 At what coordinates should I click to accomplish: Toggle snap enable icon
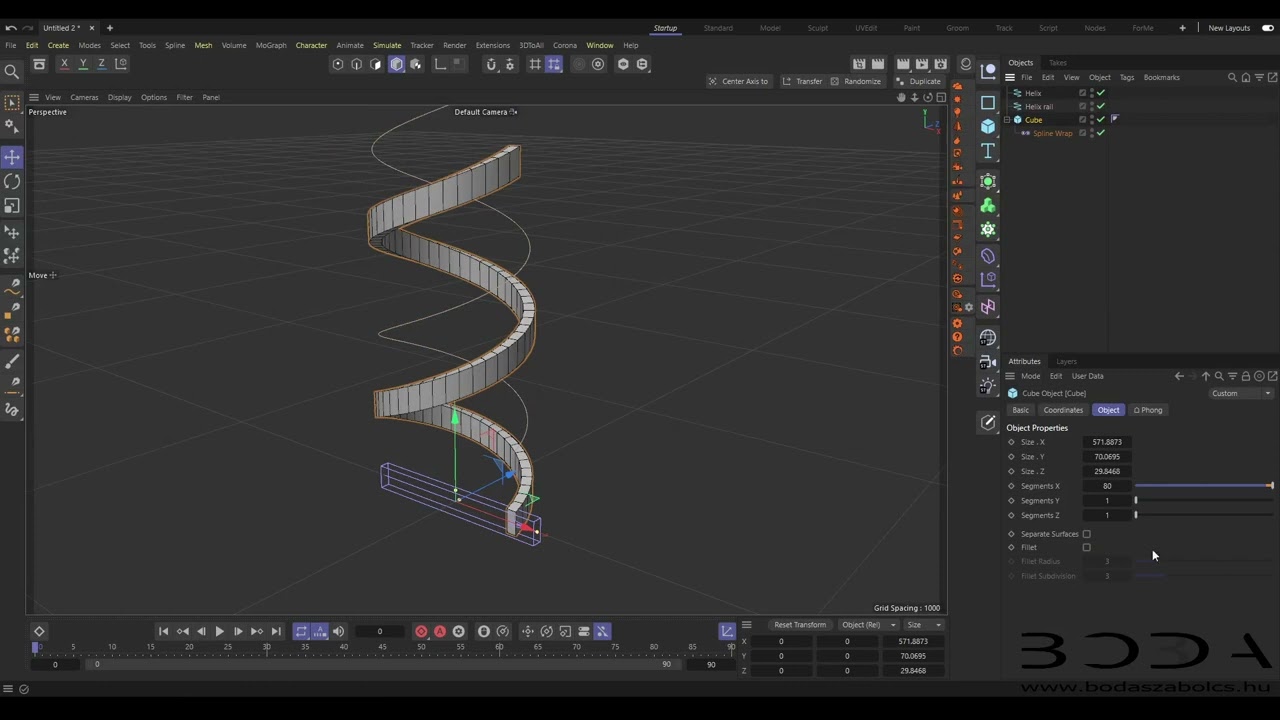tap(491, 64)
